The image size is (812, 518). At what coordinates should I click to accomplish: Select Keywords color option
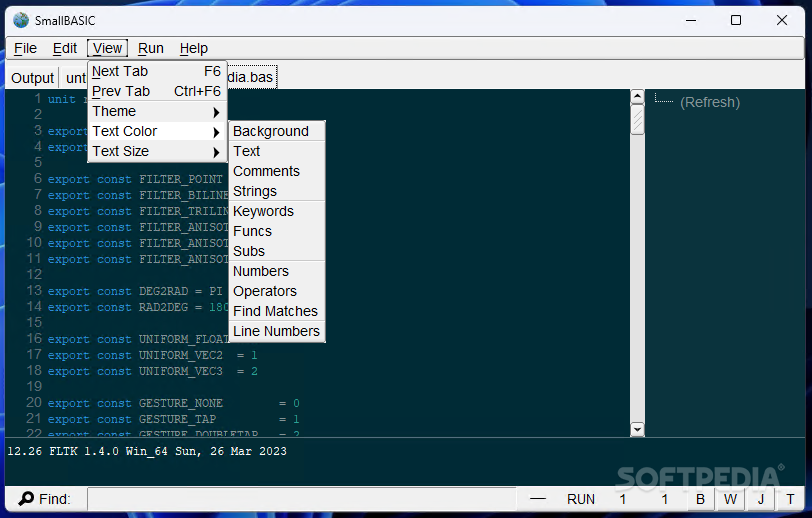pyautogui.click(x=277, y=211)
